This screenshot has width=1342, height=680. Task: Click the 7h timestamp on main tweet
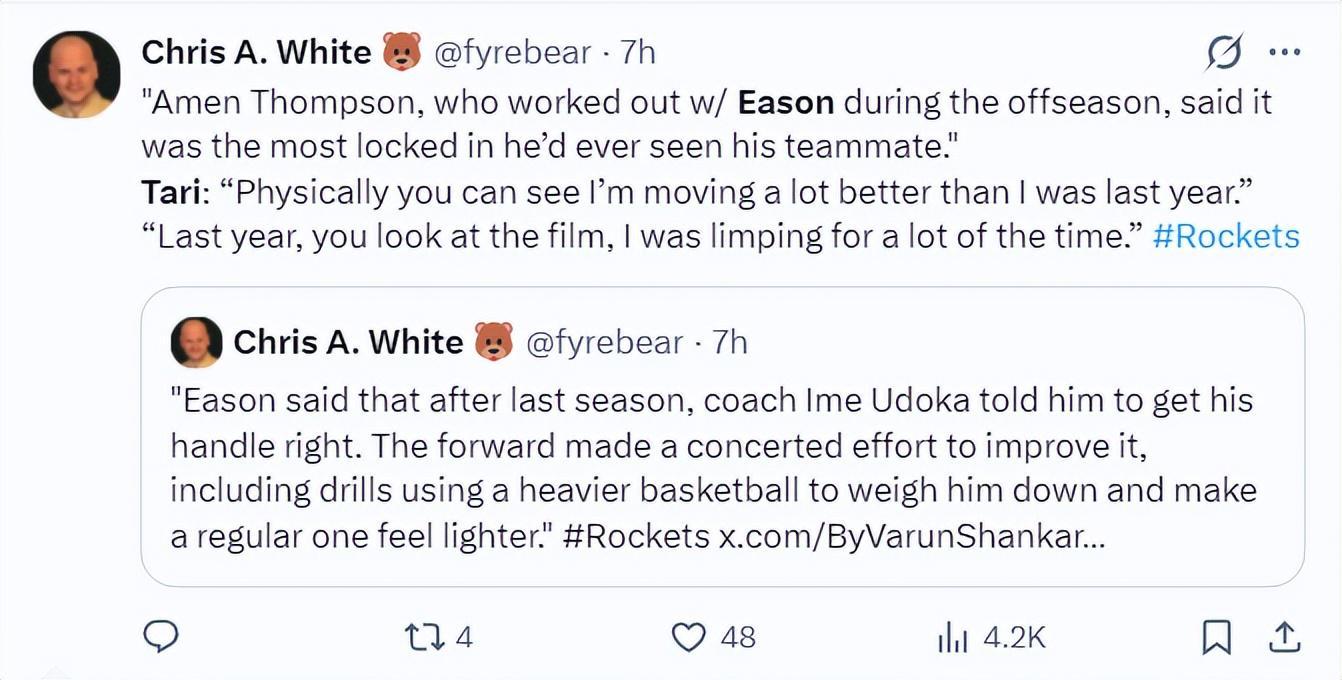pyautogui.click(x=638, y=52)
